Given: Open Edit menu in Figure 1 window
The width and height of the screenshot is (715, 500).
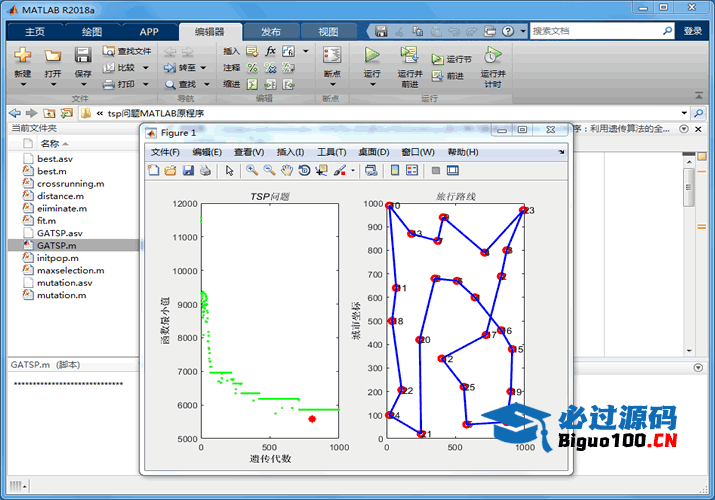Looking at the screenshot, I should coord(207,152).
